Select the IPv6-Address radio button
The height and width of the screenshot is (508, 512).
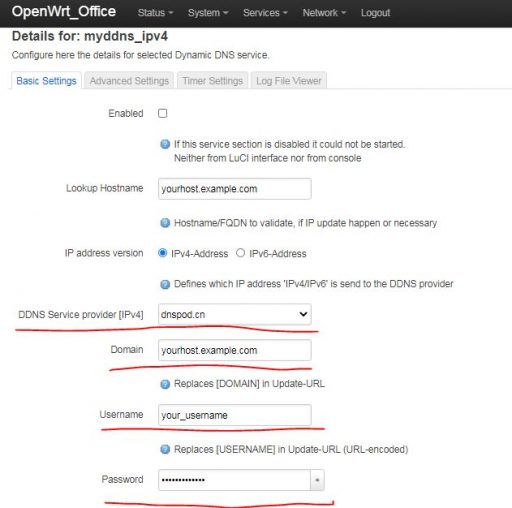pos(240,253)
